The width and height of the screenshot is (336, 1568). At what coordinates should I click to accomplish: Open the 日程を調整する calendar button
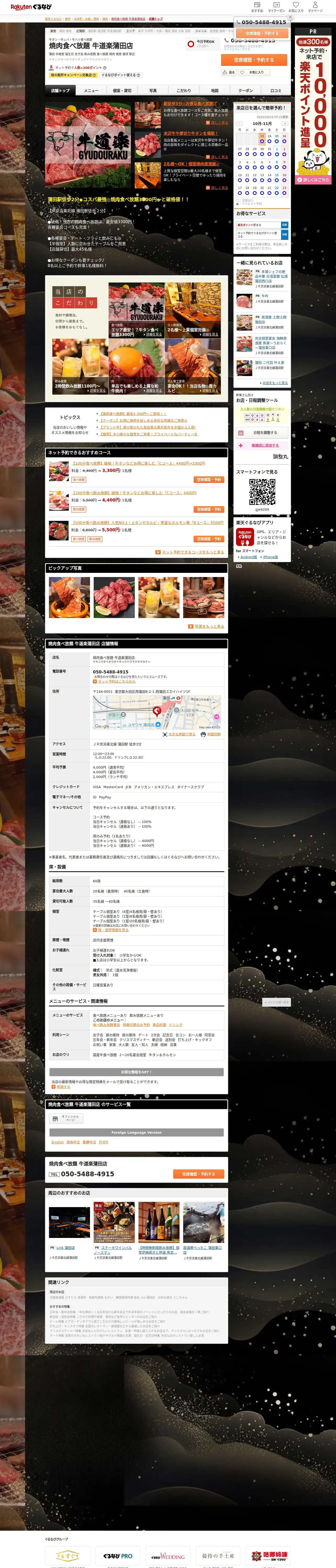point(262,433)
